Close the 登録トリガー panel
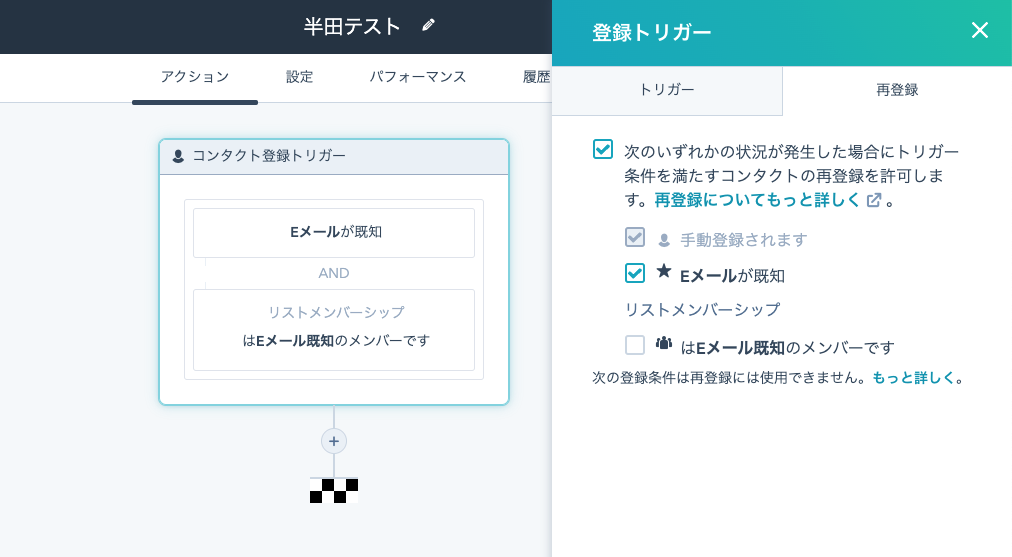 [x=979, y=31]
